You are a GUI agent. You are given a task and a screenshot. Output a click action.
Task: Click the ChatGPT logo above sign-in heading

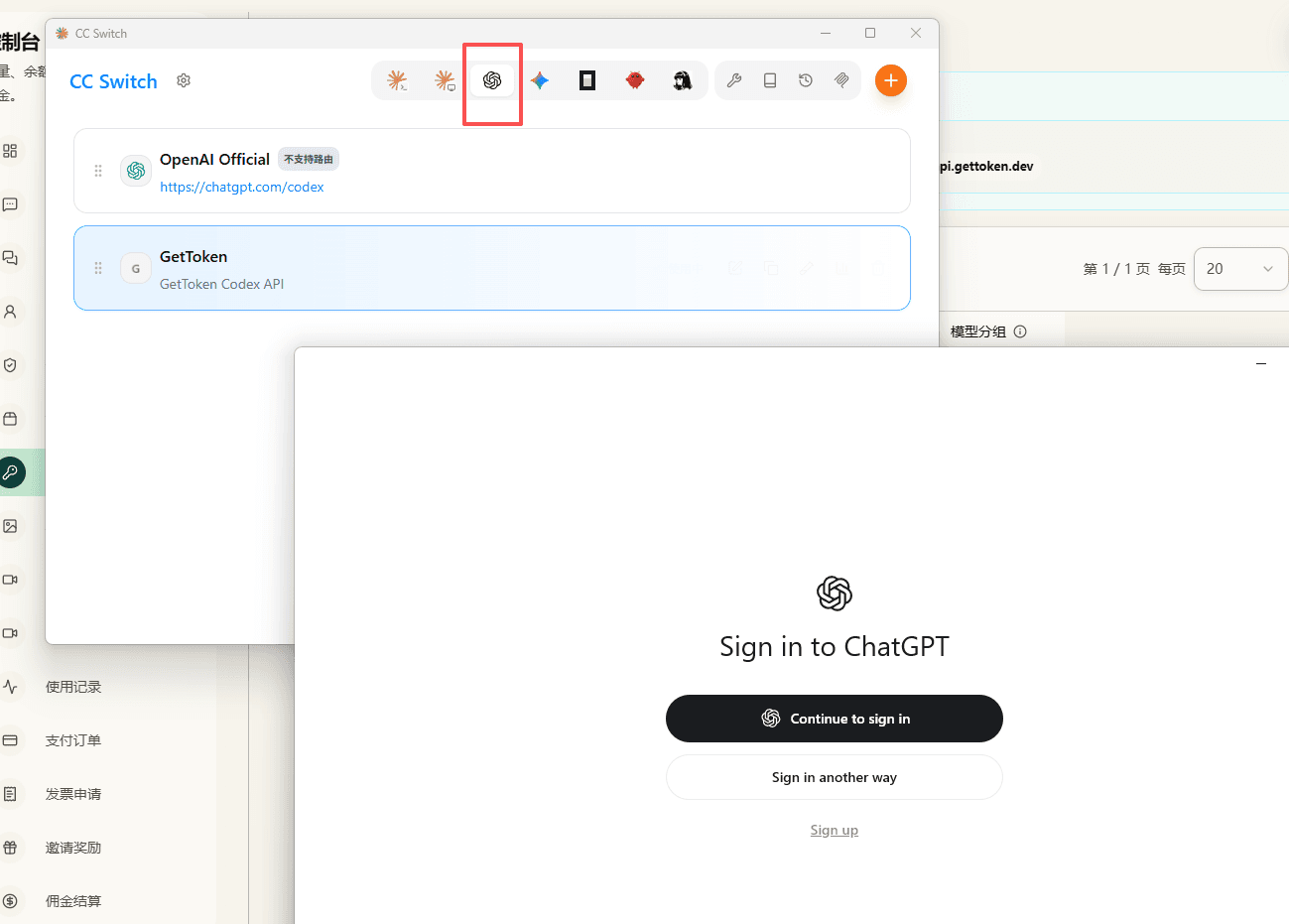point(835,594)
